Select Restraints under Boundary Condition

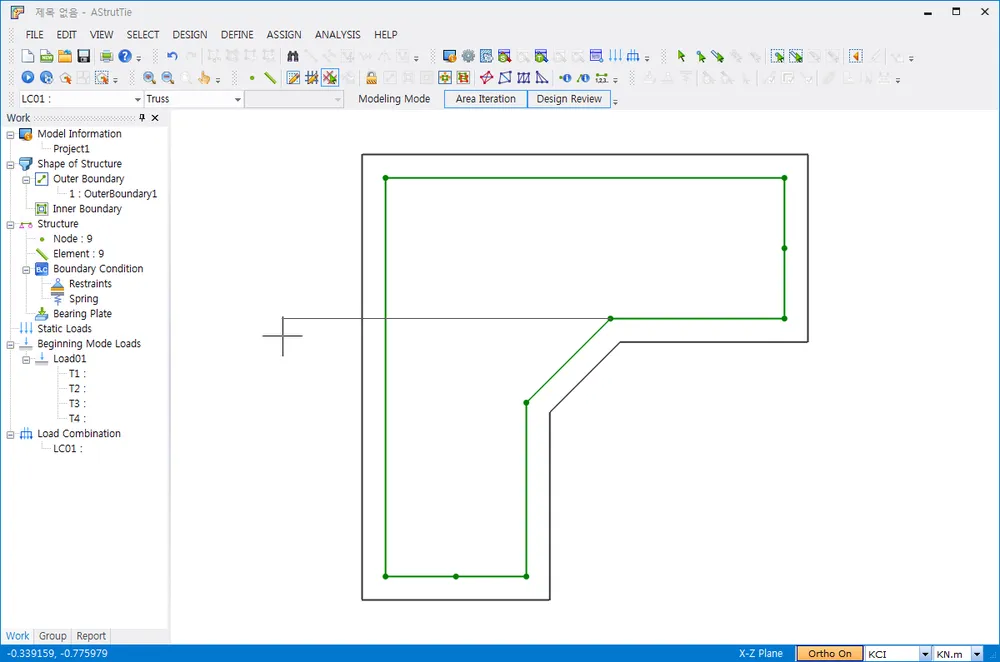click(90, 284)
